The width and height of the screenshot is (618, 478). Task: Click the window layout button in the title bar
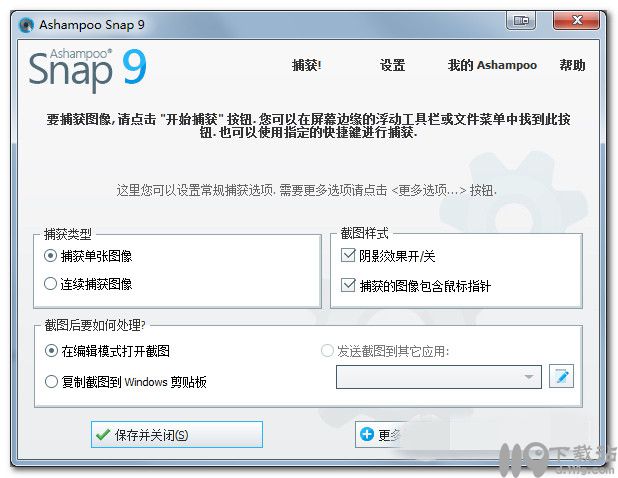(x=521, y=20)
